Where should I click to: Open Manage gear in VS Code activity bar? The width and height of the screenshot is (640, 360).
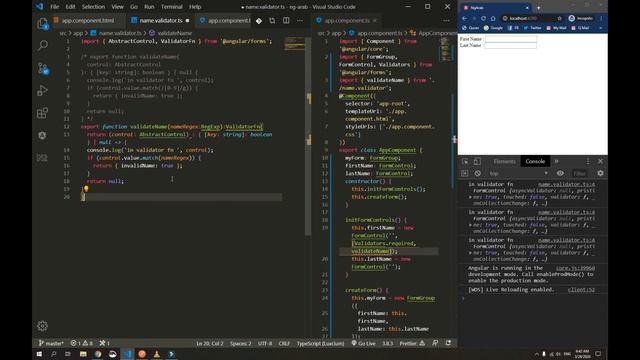pos(42,326)
